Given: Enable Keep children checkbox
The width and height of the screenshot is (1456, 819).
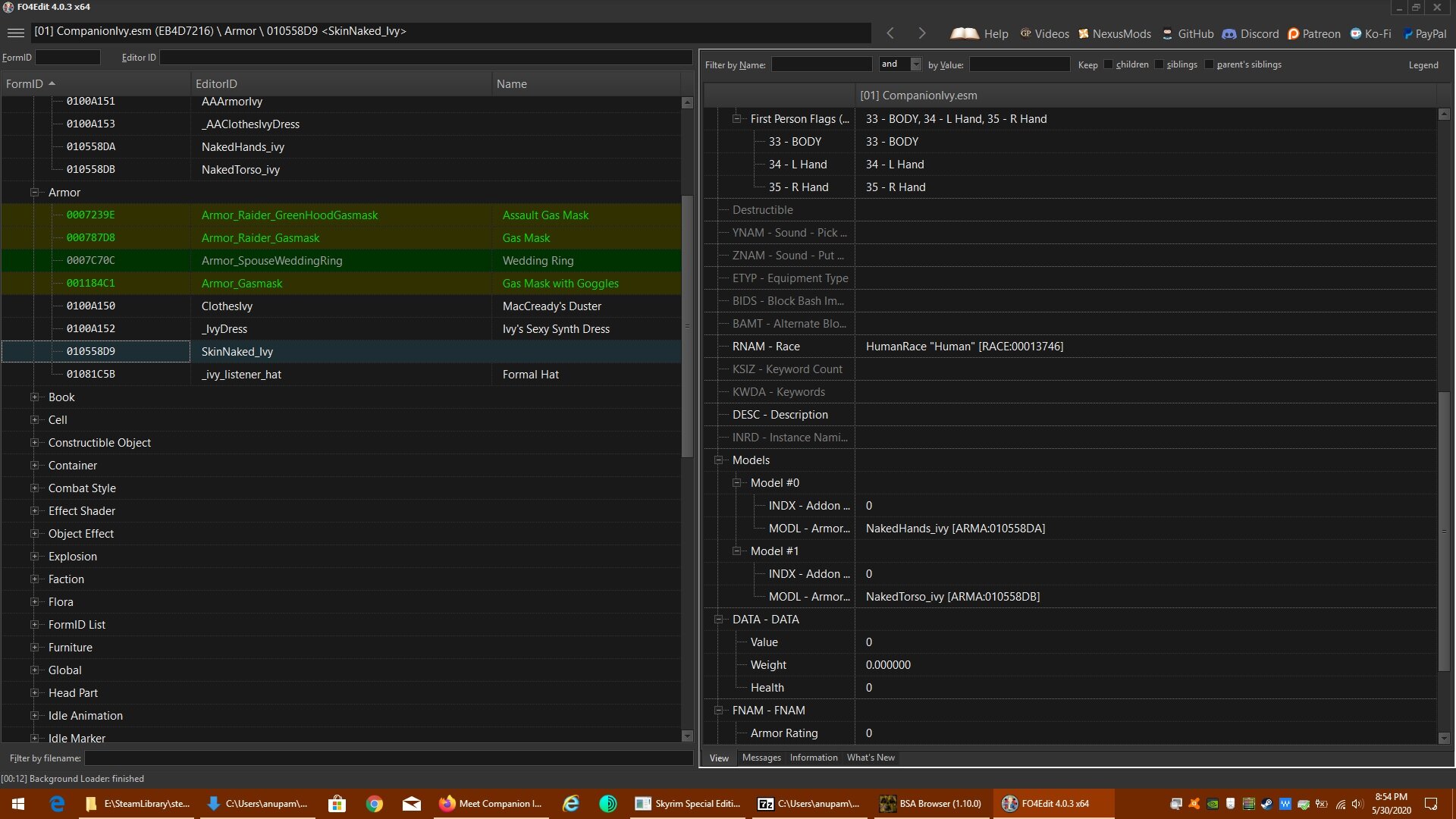Looking at the screenshot, I should pos(1108,64).
